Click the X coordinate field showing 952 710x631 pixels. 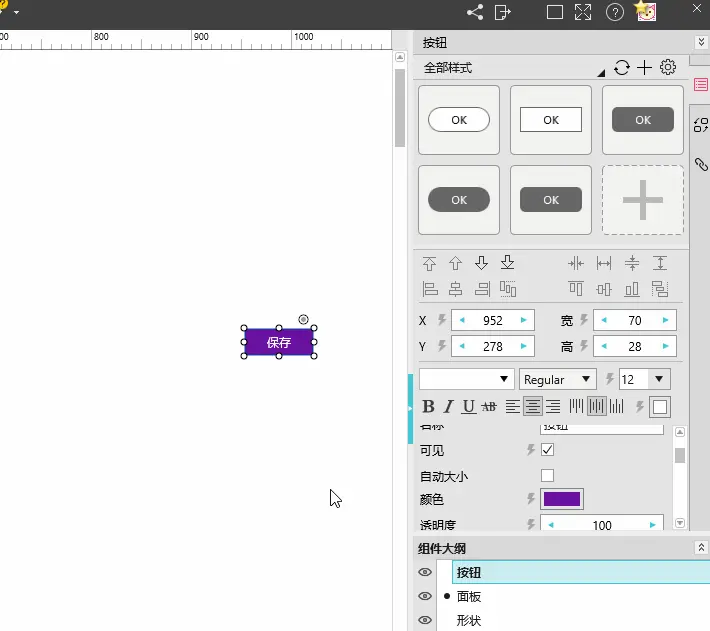point(493,320)
